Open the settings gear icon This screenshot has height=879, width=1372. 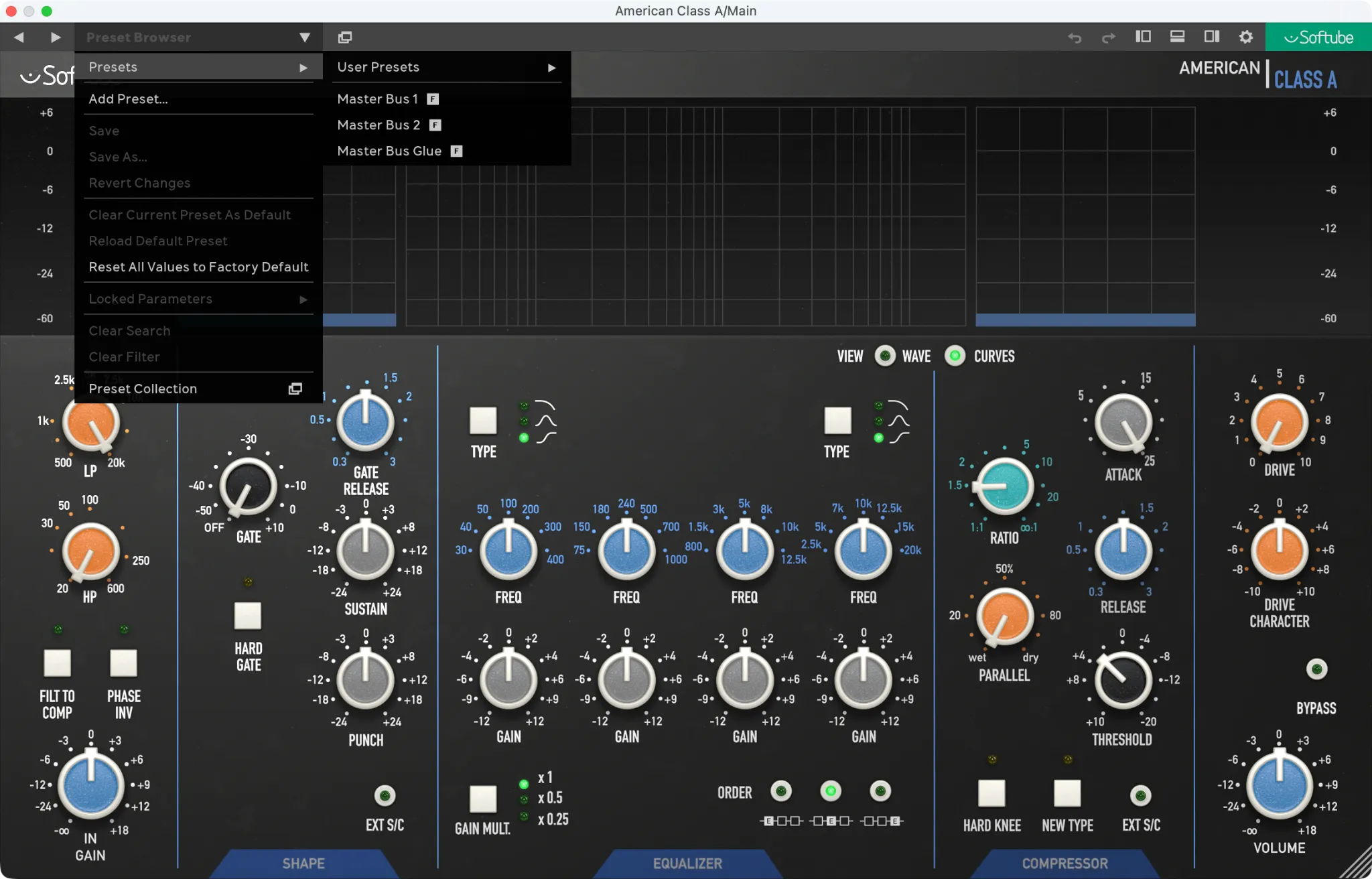click(x=1245, y=37)
